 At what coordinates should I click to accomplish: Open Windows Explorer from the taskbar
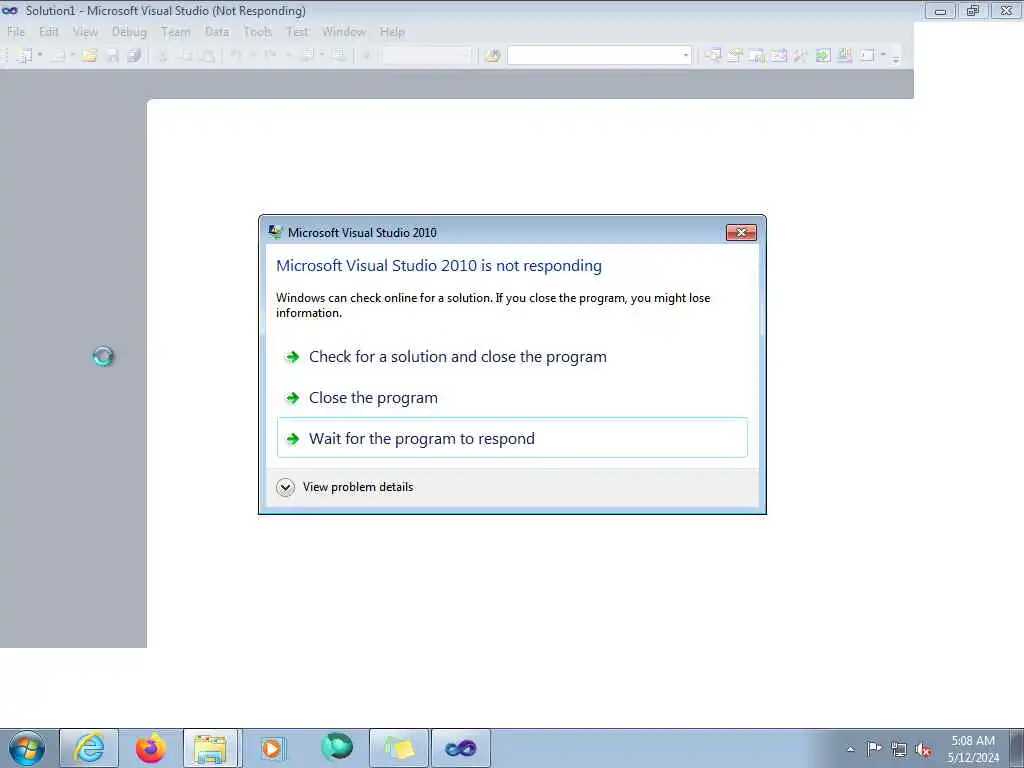pos(211,748)
